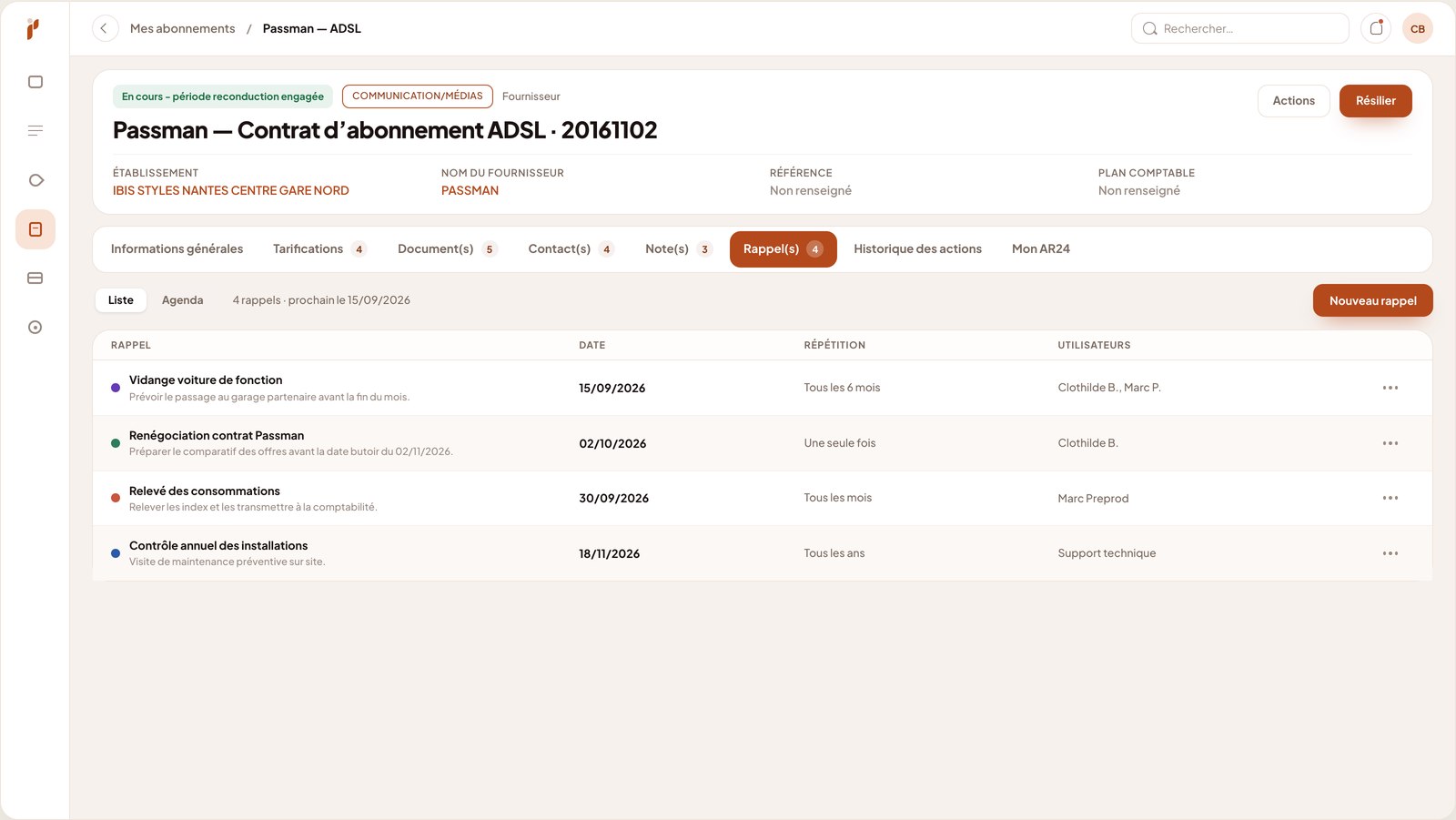Click the COMMUNICATION/MÉDIAS category badge

tap(418, 96)
